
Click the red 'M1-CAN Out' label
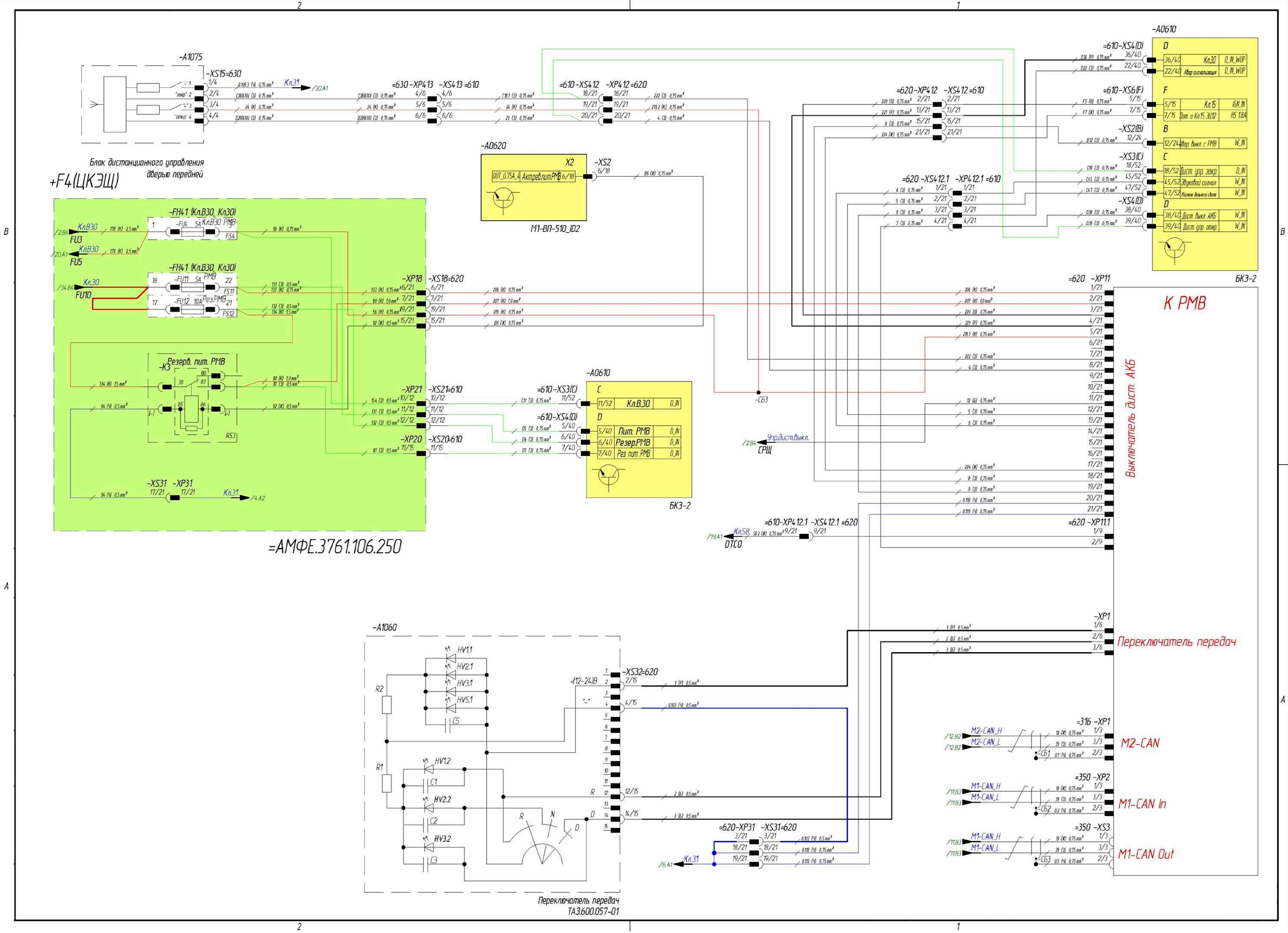pyautogui.click(x=1145, y=854)
